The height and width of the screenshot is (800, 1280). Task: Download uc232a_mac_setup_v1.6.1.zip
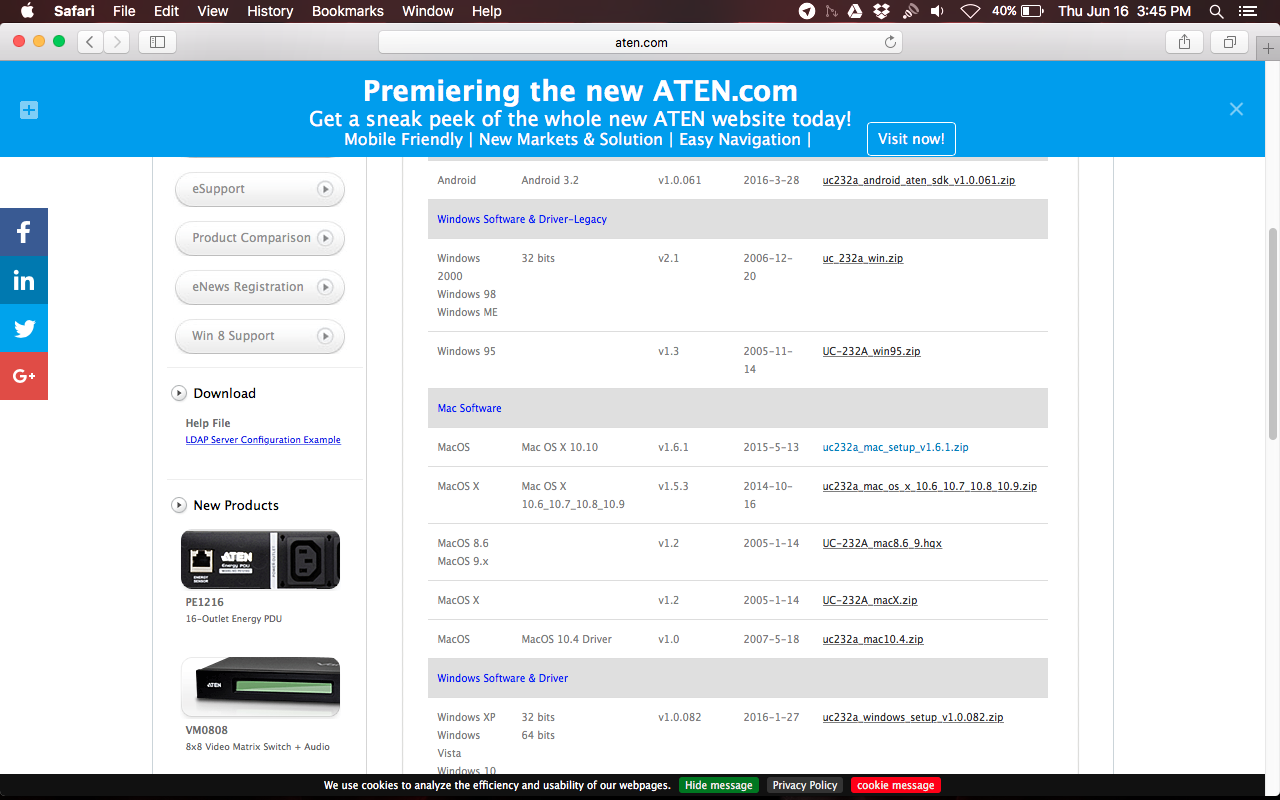(x=895, y=447)
